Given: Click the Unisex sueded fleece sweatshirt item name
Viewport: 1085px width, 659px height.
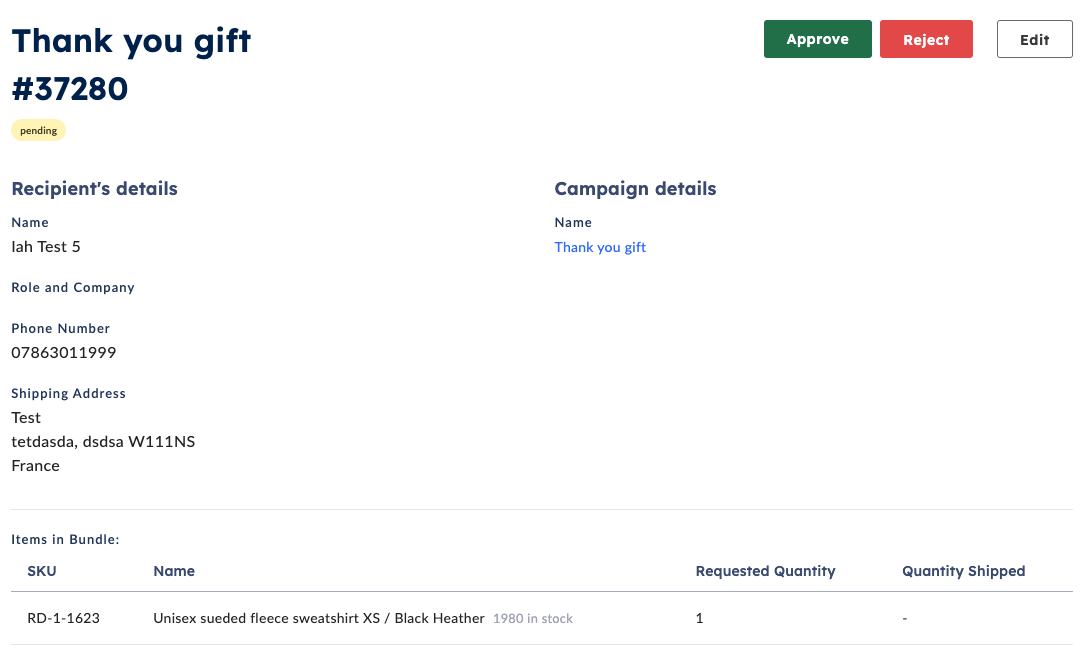Looking at the screenshot, I should click(x=318, y=618).
